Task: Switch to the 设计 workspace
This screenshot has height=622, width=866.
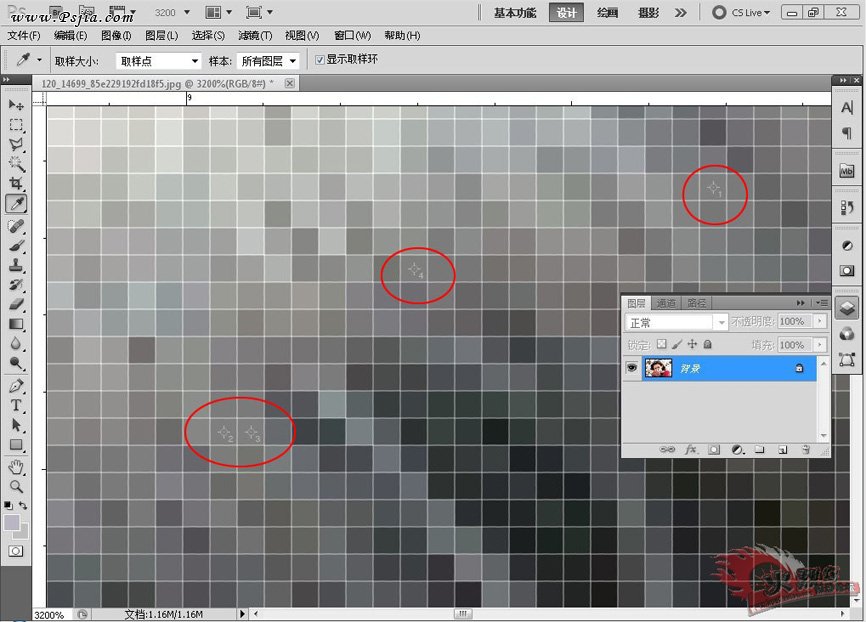Action: coord(566,13)
